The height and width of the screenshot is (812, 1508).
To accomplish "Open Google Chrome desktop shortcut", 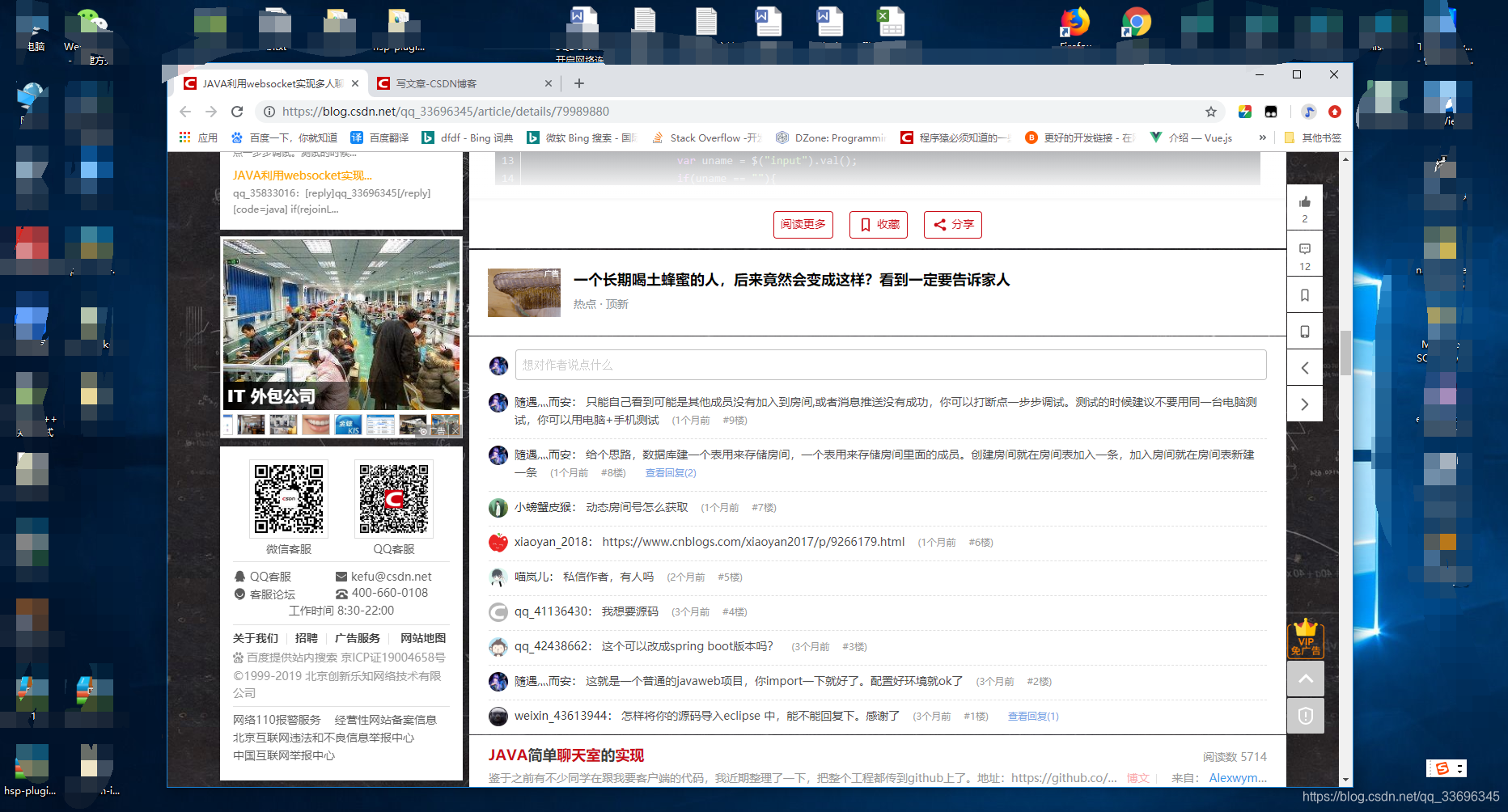I will click(x=1136, y=23).
